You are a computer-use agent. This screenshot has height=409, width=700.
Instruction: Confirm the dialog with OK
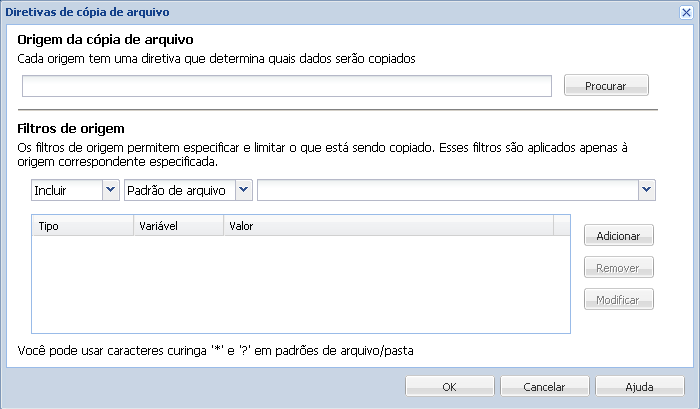coord(449,387)
